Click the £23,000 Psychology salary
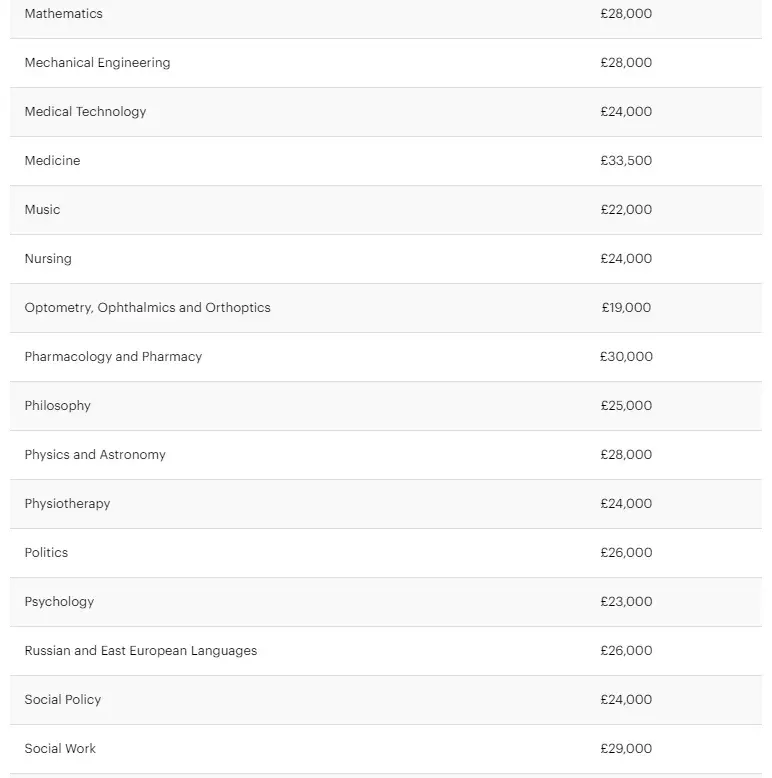This screenshot has width=772, height=778. [x=626, y=602]
